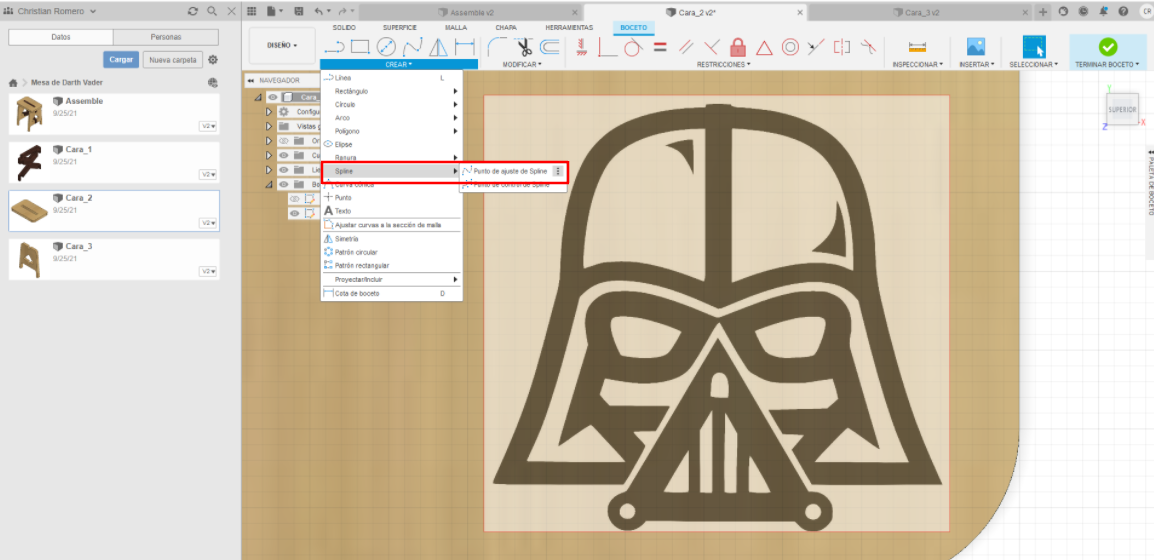Open the data panel grid icon
Viewport: 1154px width, 560px height.
(x=252, y=12)
